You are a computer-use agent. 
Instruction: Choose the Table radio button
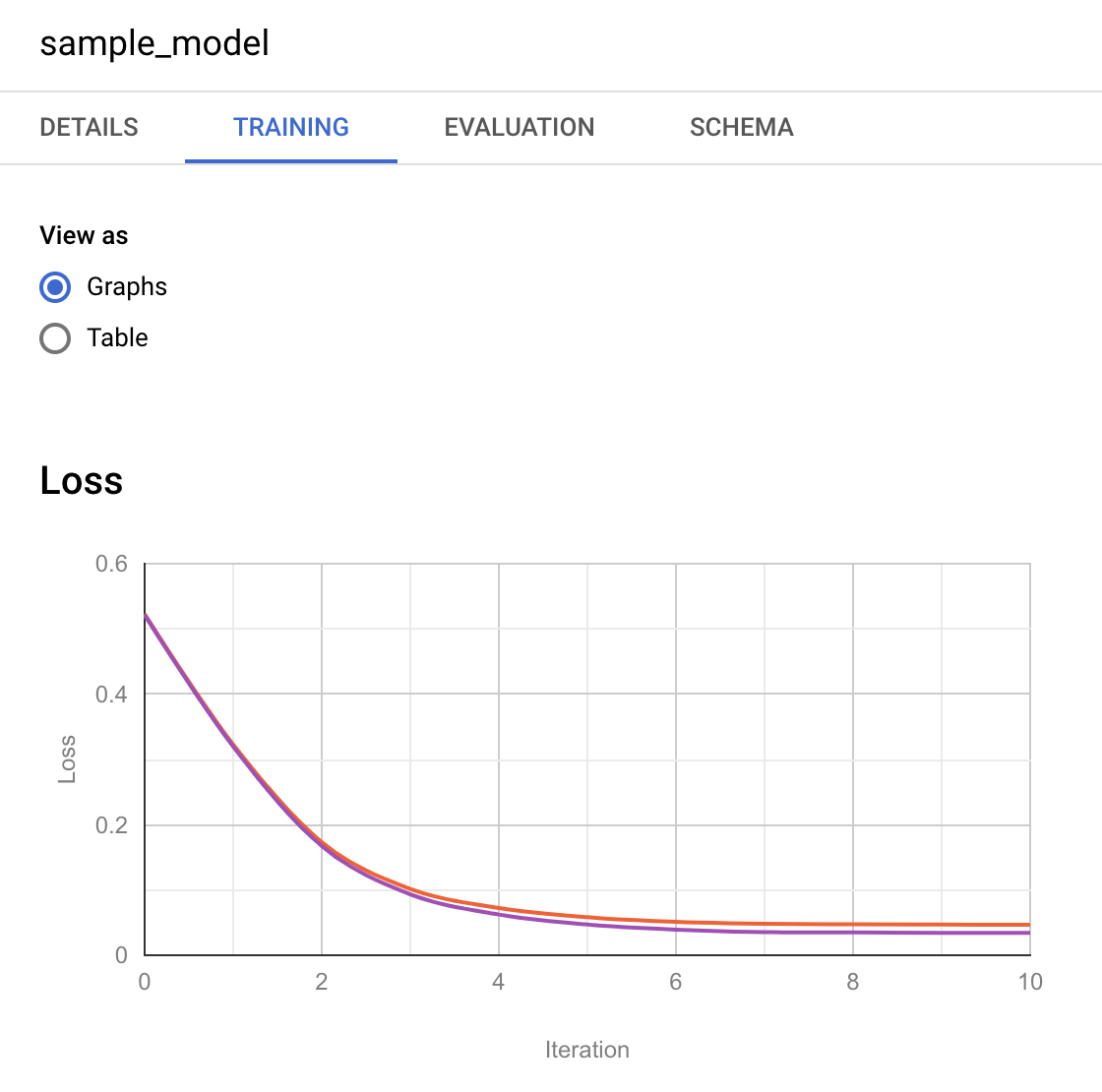point(55,338)
